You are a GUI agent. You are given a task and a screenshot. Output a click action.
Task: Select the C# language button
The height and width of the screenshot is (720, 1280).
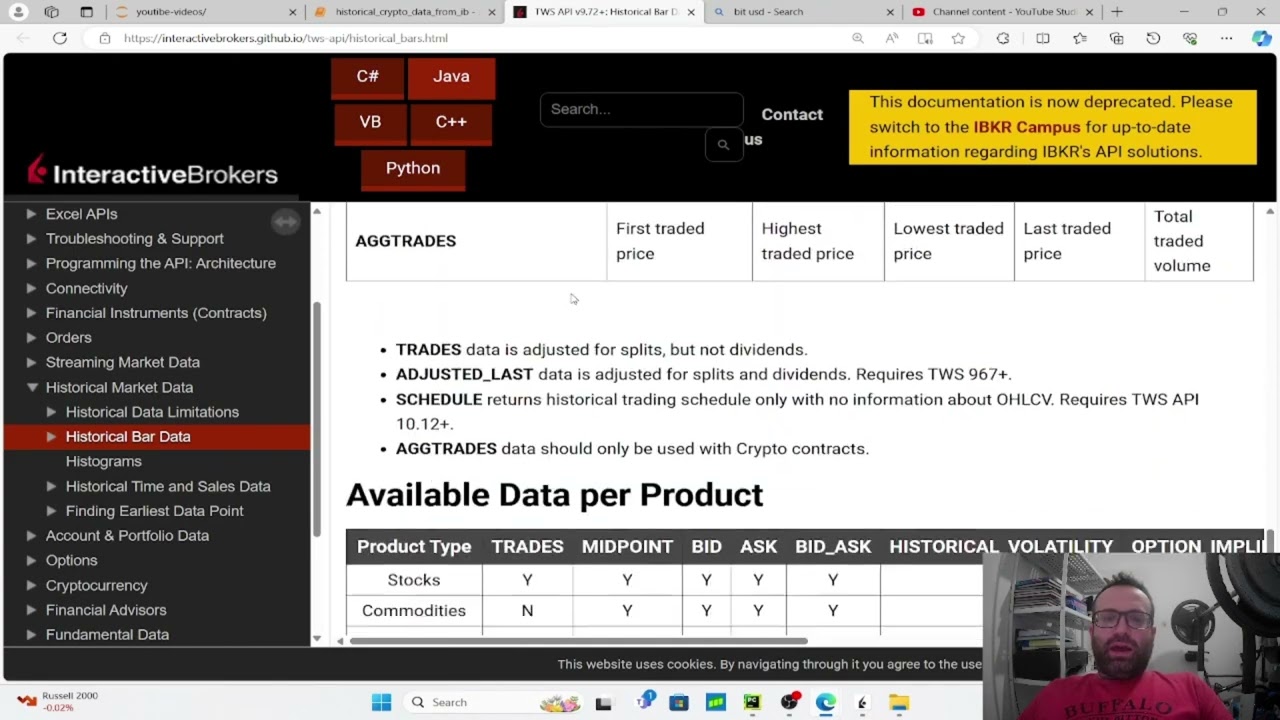pyautogui.click(x=367, y=77)
